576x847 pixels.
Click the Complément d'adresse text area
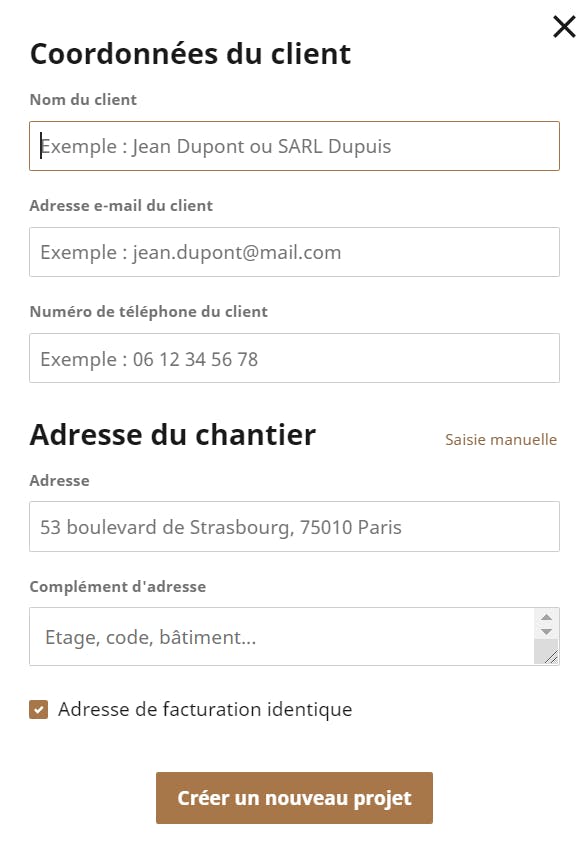tap(281, 636)
